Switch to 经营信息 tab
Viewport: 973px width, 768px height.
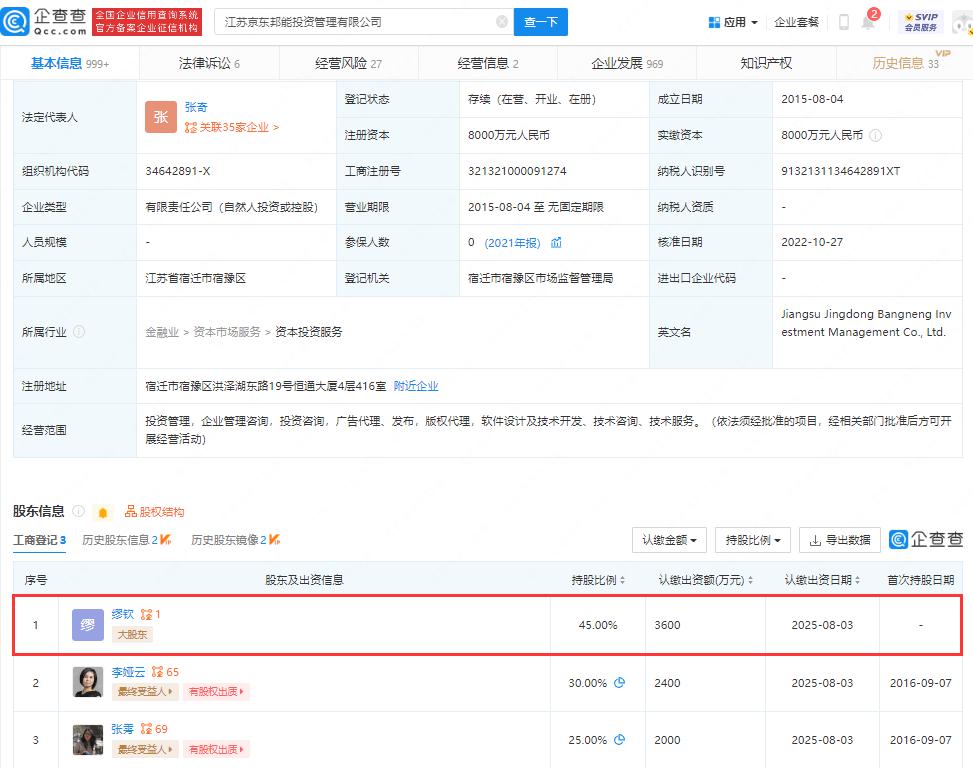click(x=488, y=63)
